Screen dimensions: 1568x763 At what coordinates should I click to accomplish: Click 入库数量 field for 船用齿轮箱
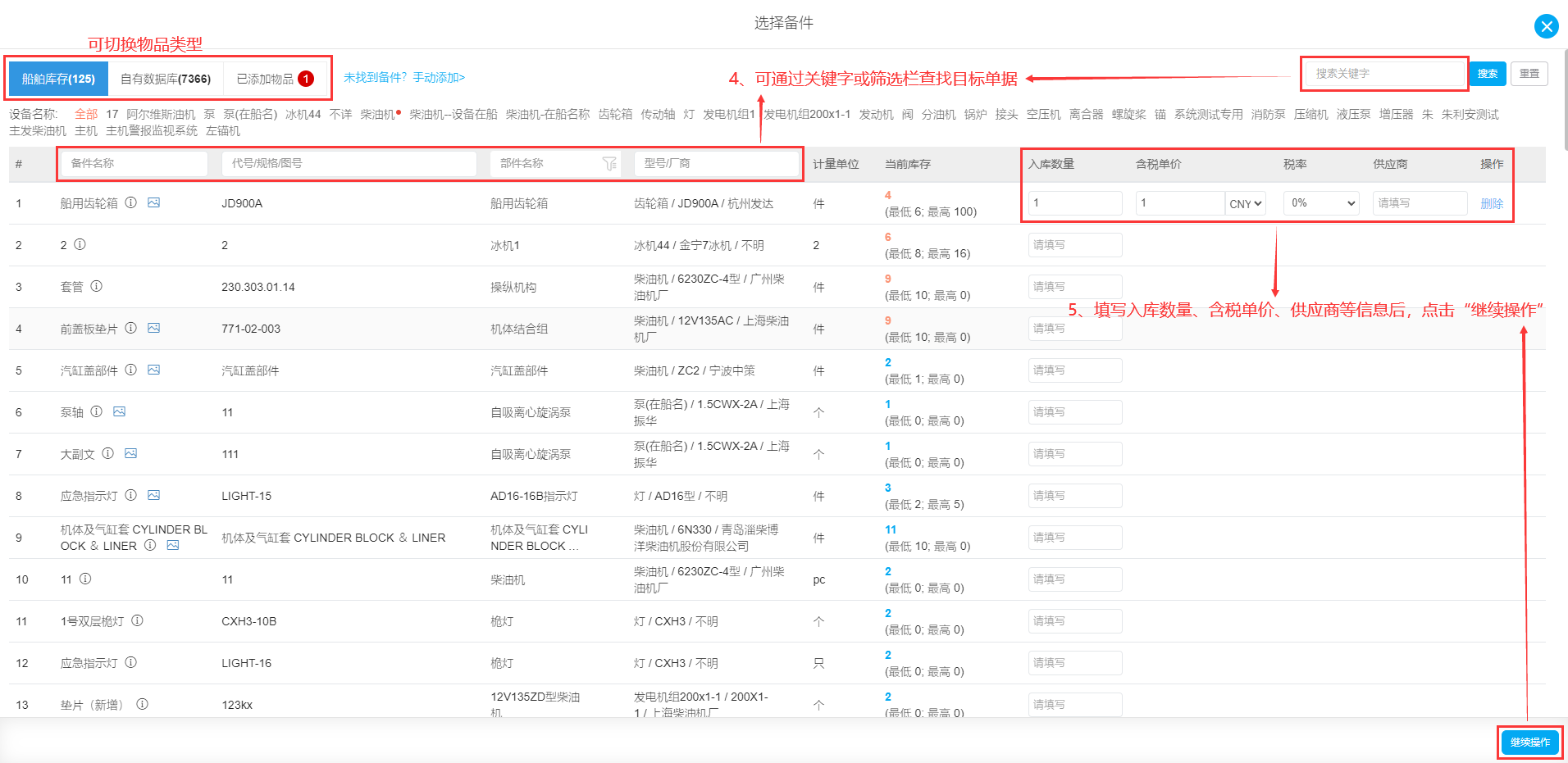(1075, 203)
